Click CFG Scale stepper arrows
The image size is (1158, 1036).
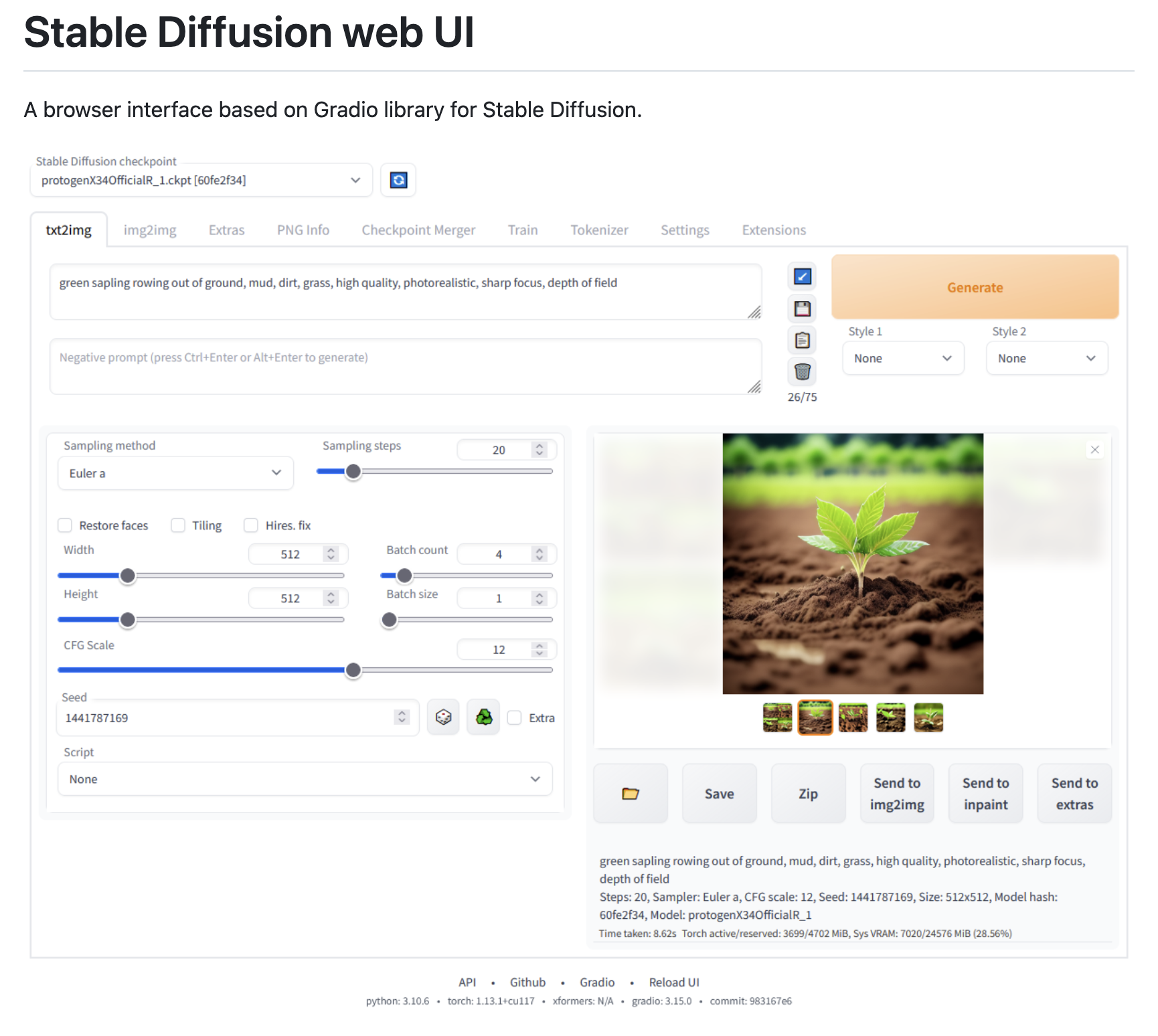point(540,649)
